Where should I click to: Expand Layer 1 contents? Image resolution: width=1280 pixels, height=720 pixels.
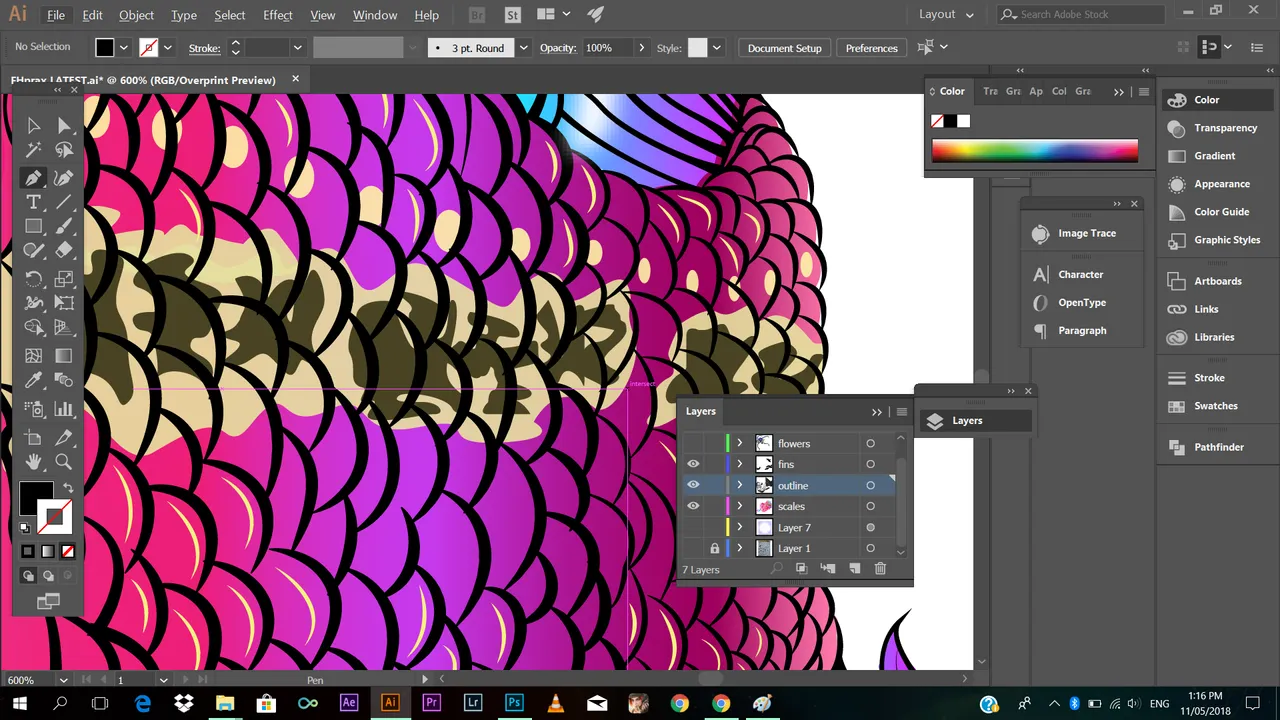(740, 548)
